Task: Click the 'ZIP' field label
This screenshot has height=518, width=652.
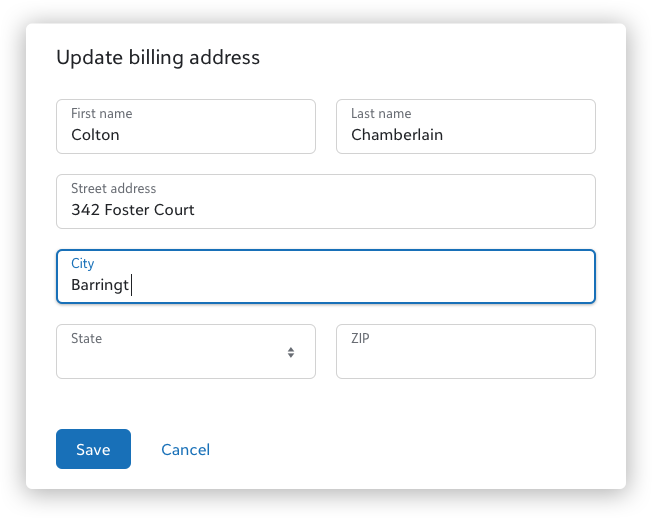Action: pos(360,339)
